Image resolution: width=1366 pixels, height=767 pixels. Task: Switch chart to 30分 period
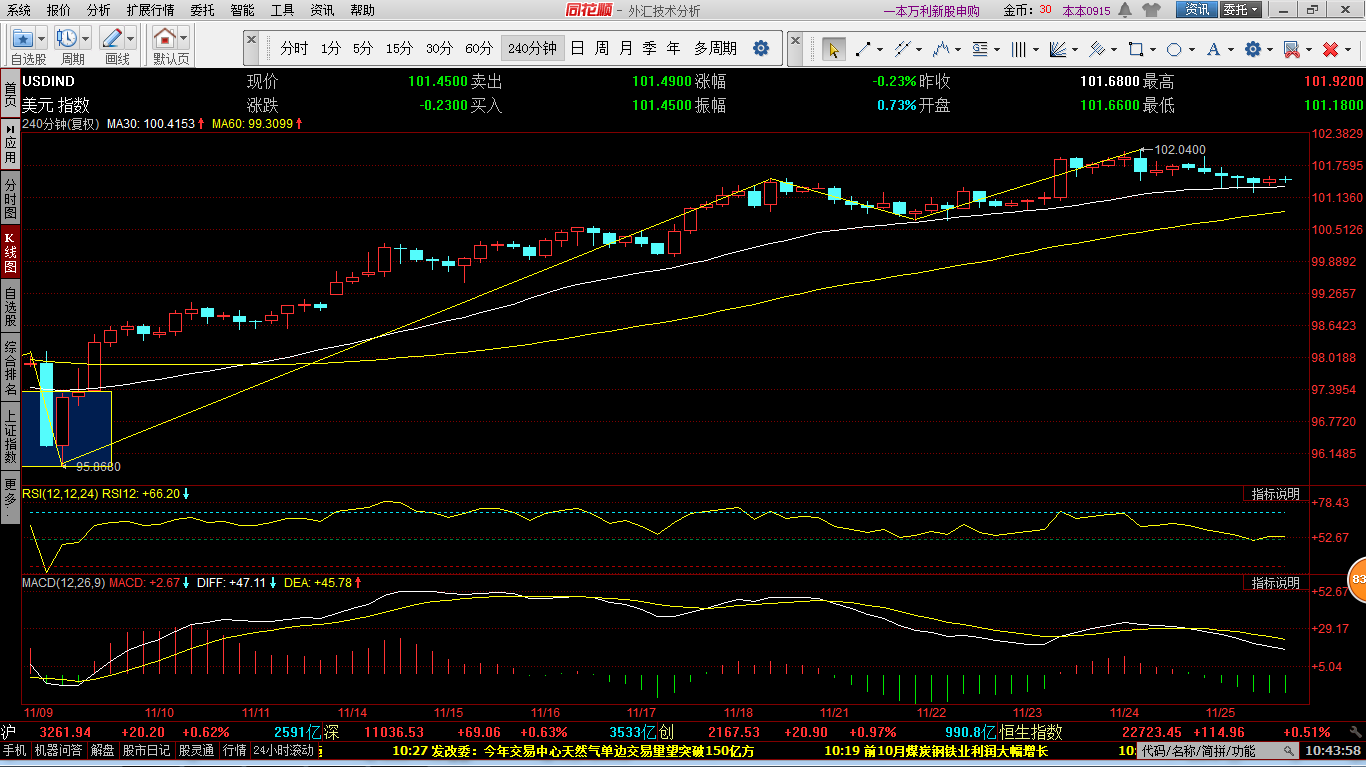439,48
